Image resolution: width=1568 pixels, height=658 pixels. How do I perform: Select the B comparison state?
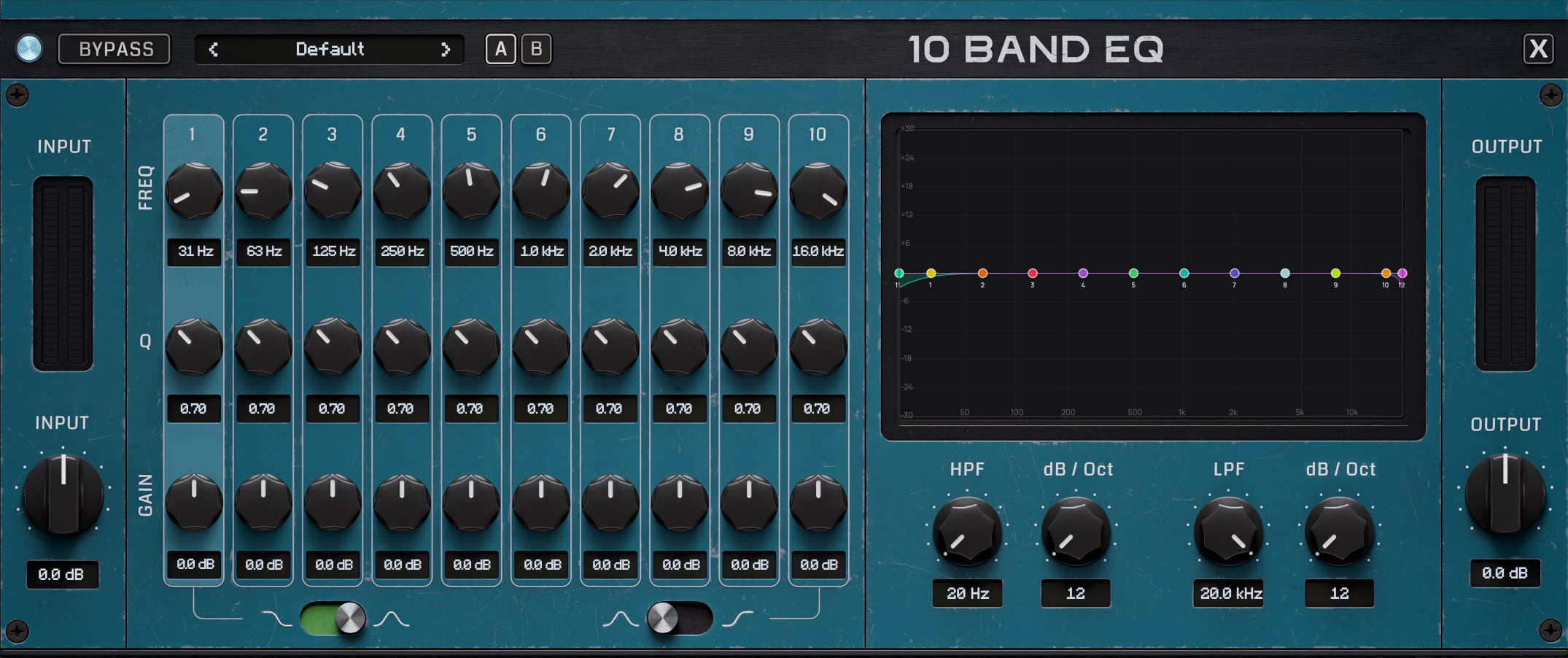(537, 49)
